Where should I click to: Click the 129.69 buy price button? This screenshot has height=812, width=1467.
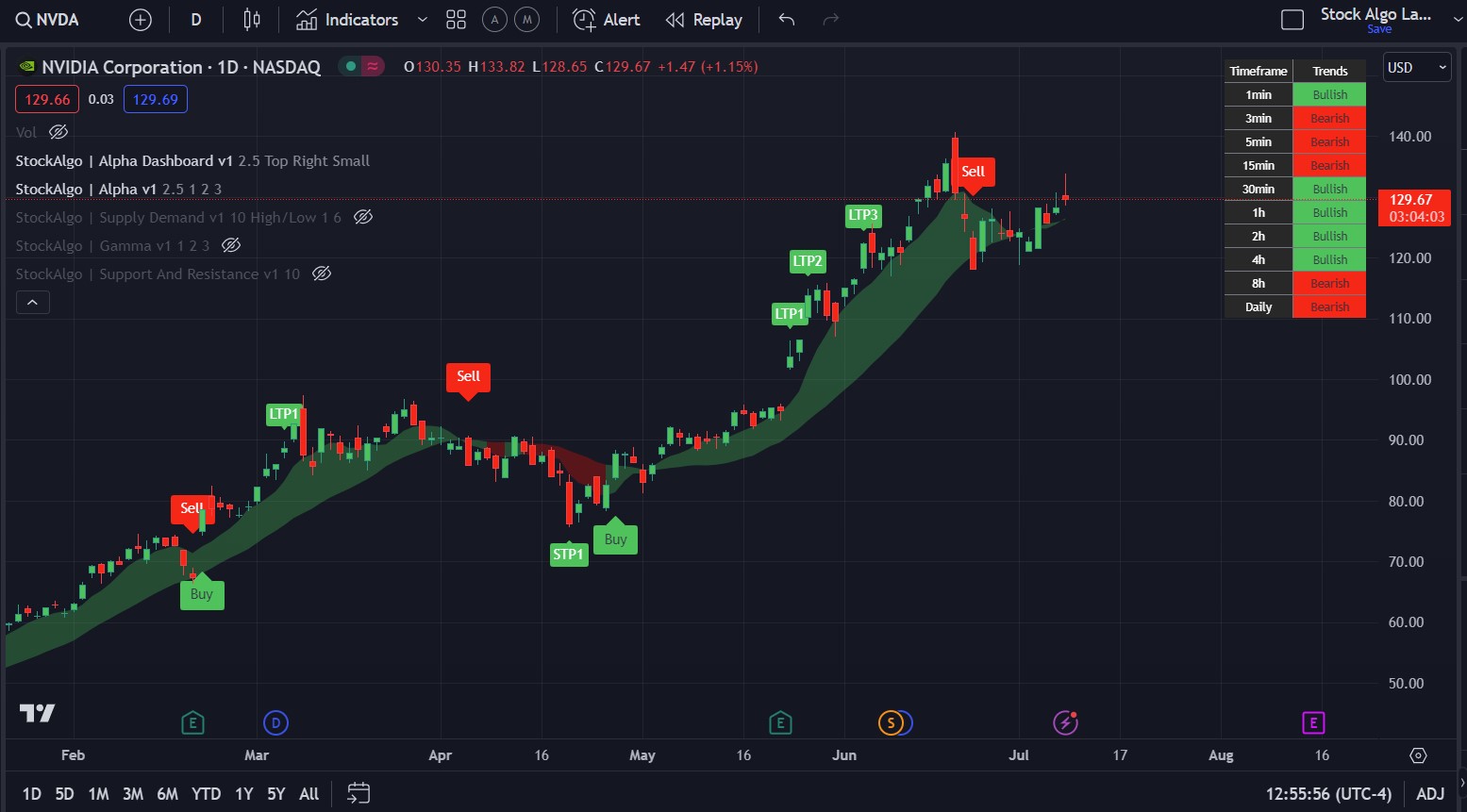point(156,99)
